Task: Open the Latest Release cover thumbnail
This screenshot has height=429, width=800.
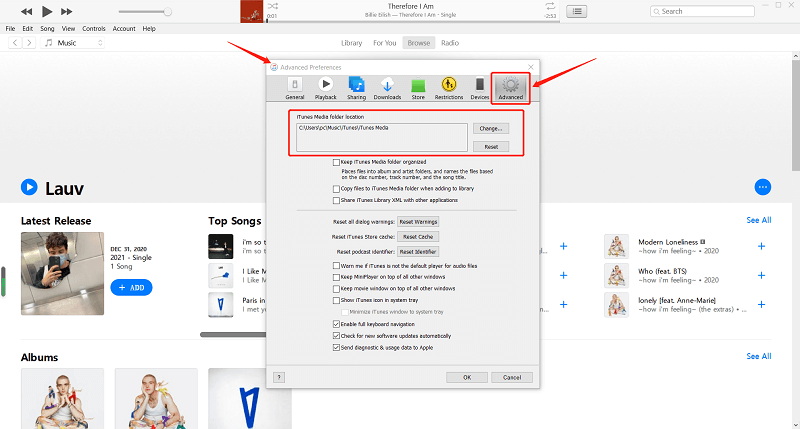Action: click(x=62, y=273)
